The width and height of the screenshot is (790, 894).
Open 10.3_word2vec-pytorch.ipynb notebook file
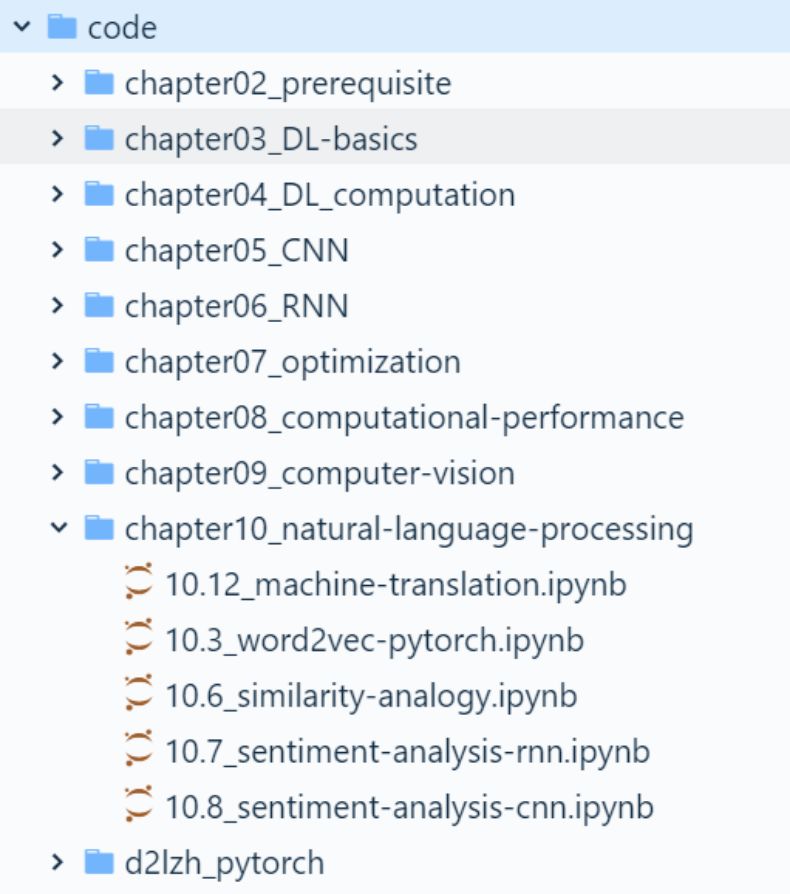point(374,640)
